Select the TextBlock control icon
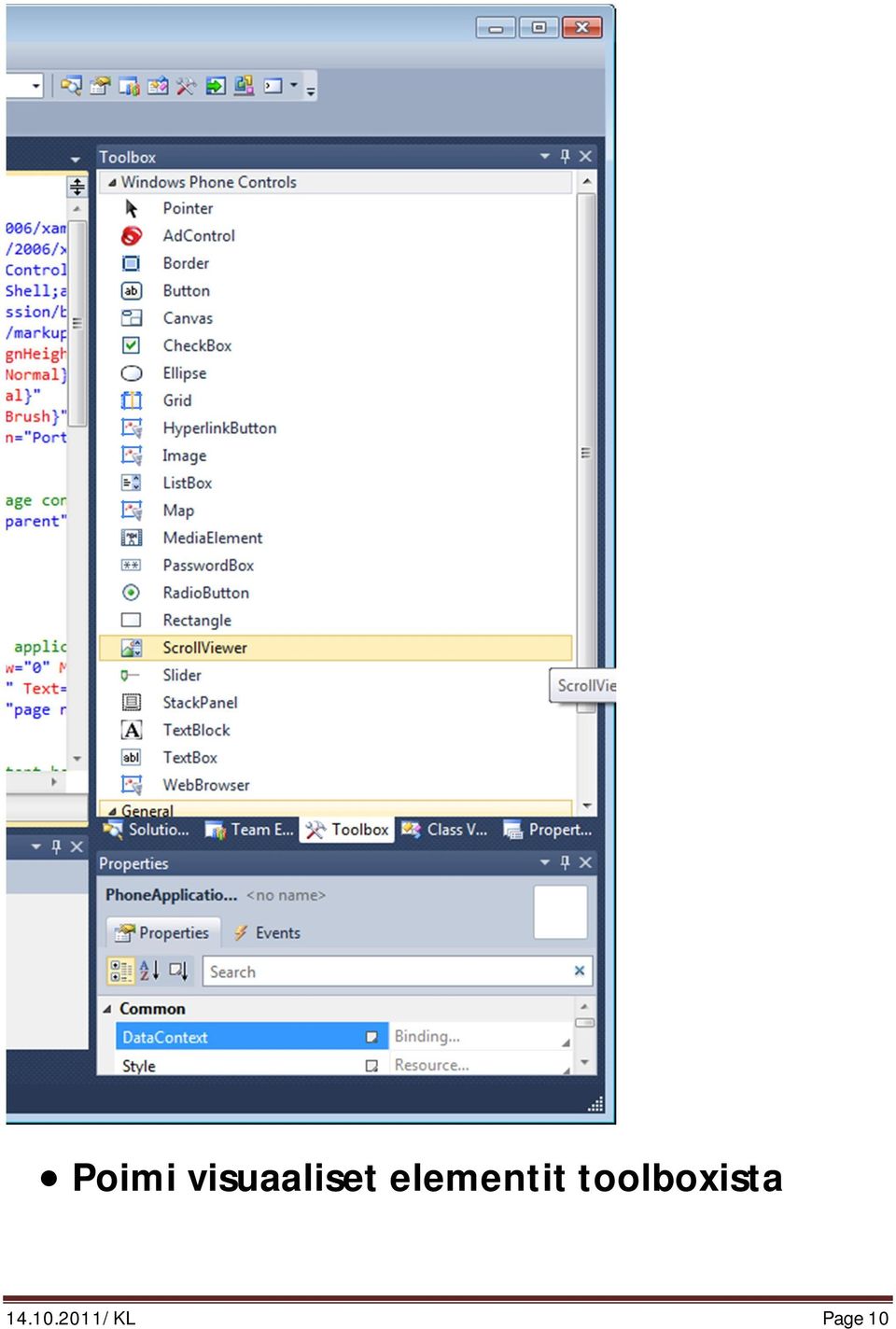Screen dimensions: 896x1329 (132, 730)
